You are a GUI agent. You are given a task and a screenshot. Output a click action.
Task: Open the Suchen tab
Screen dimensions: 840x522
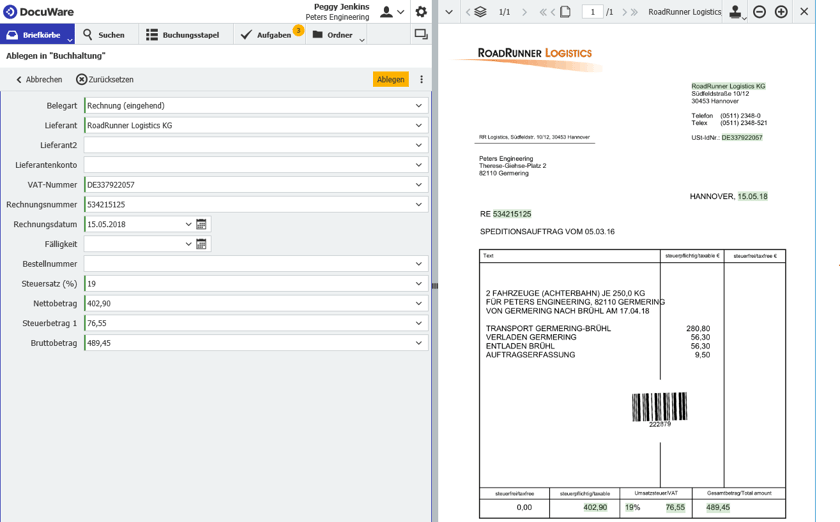(104, 35)
